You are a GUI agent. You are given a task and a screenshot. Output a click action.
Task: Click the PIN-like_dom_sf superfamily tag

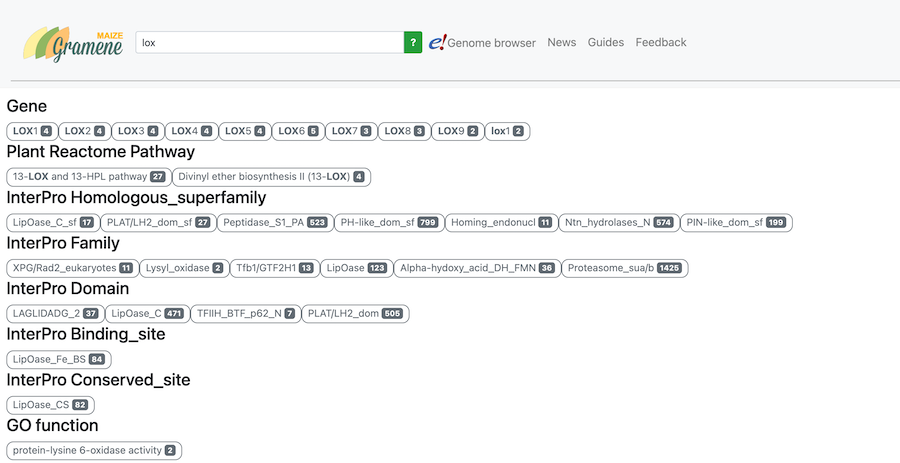(x=736, y=222)
